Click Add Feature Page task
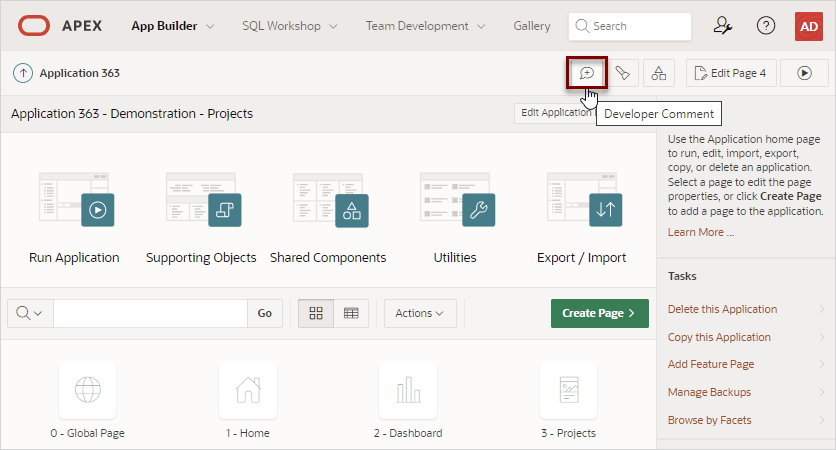Screen dimensions: 836x450 (x=711, y=364)
